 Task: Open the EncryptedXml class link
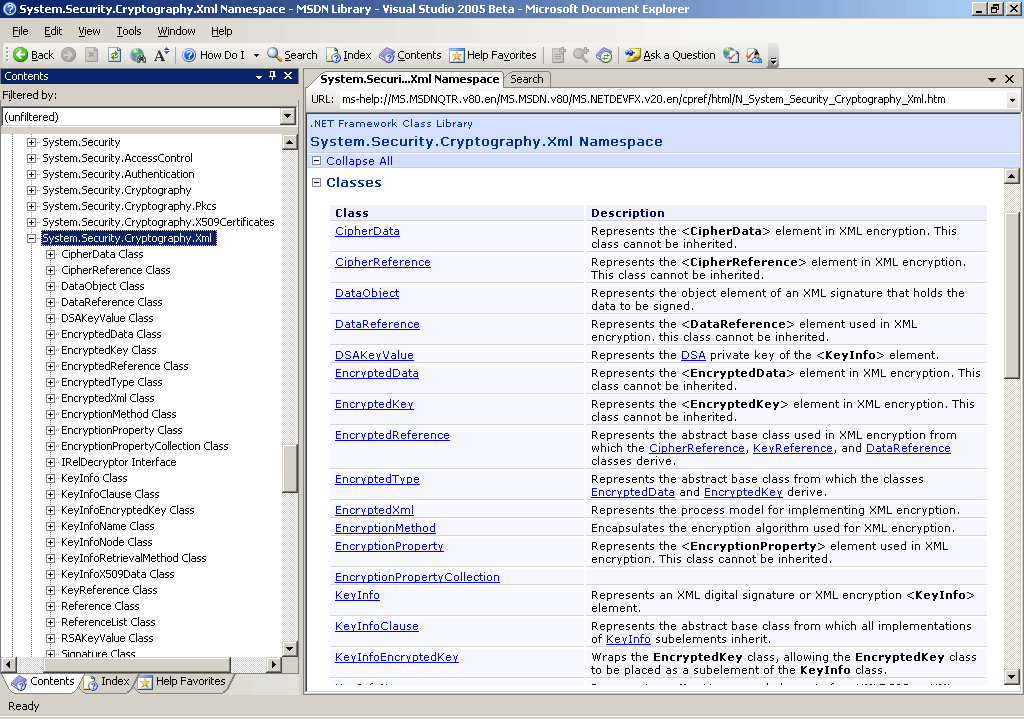(x=374, y=510)
